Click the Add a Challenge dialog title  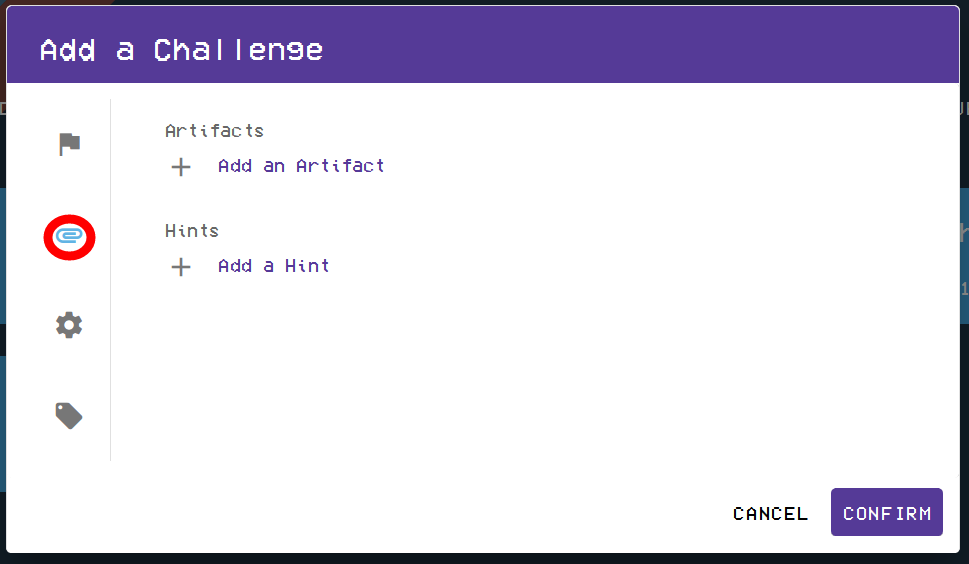click(x=181, y=50)
